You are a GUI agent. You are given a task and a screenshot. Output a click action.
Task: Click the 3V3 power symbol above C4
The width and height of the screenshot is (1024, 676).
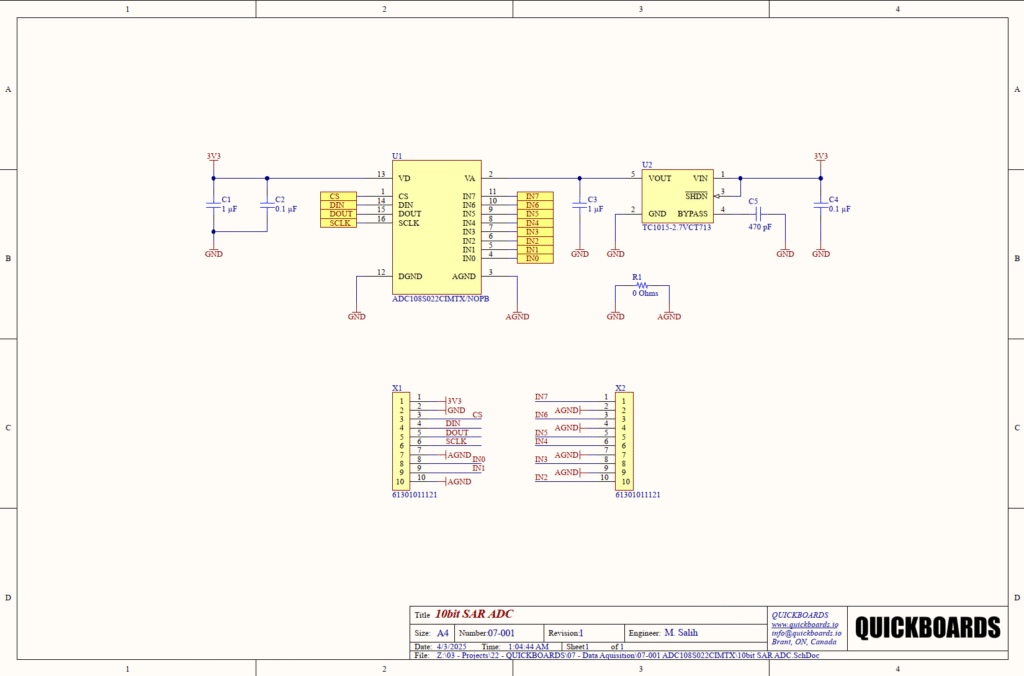coord(820,157)
